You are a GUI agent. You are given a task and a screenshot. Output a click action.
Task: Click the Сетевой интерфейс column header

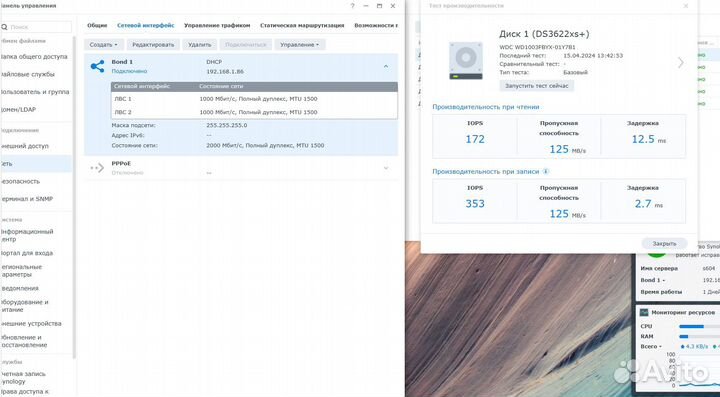tap(142, 86)
